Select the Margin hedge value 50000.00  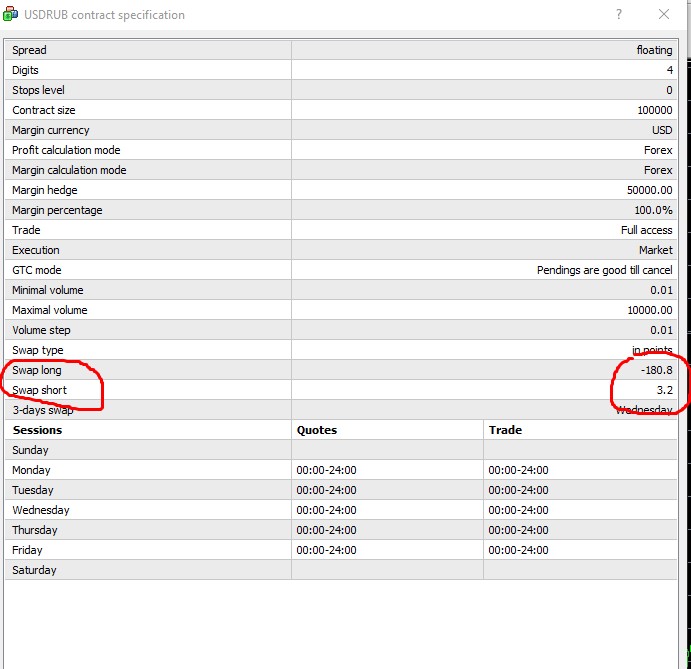pyautogui.click(x=649, y=190)
